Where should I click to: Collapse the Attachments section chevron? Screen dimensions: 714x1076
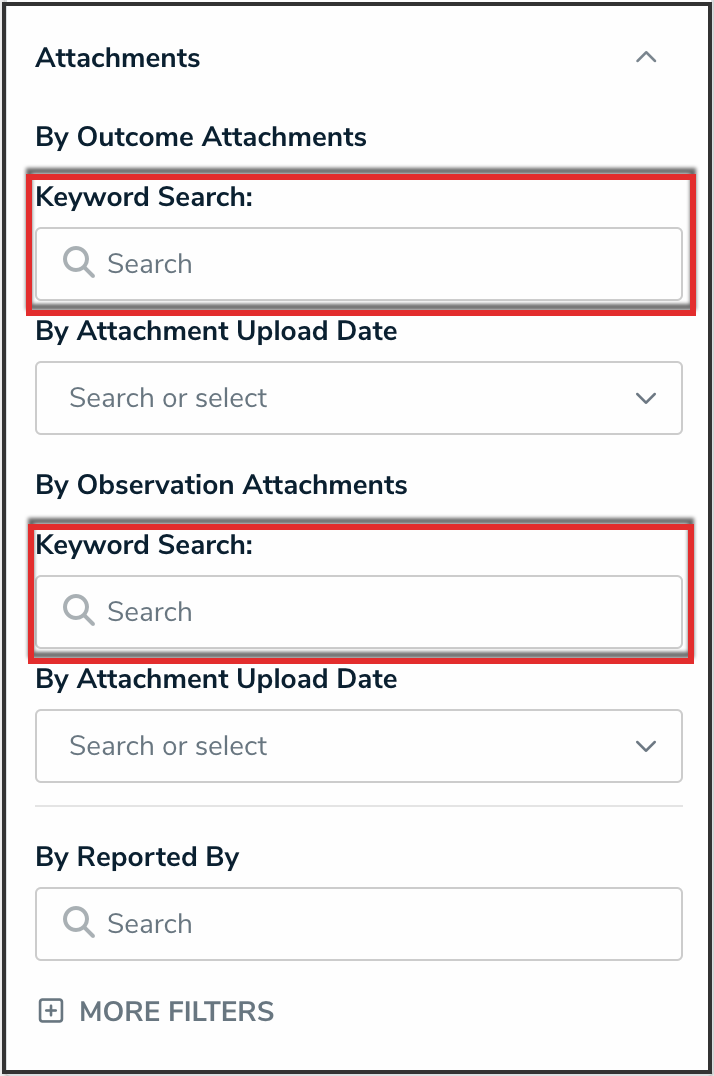point(646,58)
